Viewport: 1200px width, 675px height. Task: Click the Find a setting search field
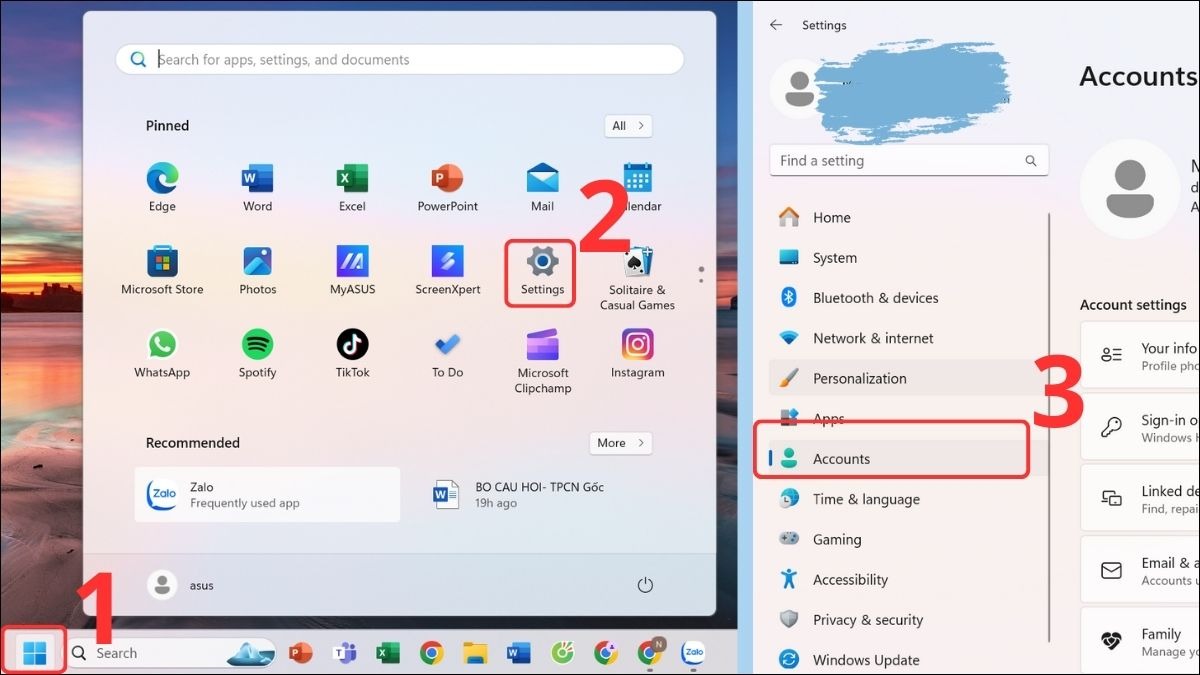pos(909,160)
